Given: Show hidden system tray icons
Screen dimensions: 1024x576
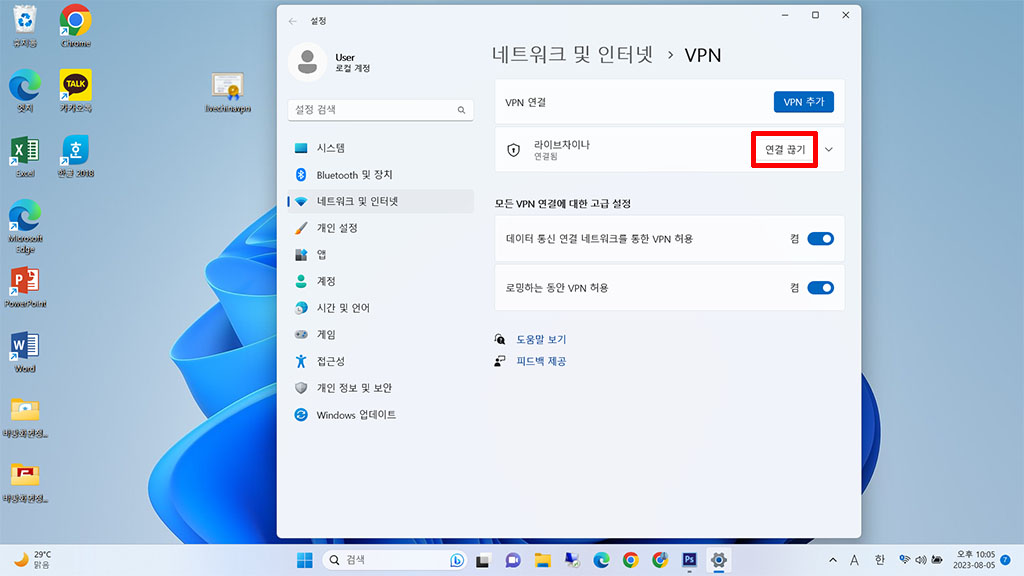Looking at the screenshot, I should coord(833,560).
